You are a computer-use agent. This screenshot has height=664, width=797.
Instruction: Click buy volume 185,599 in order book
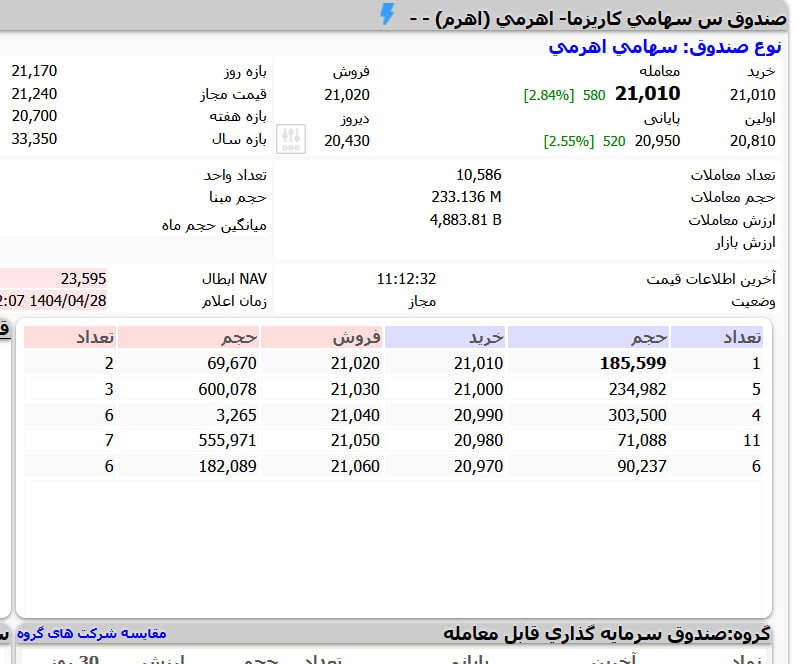[x=633, y=363]
